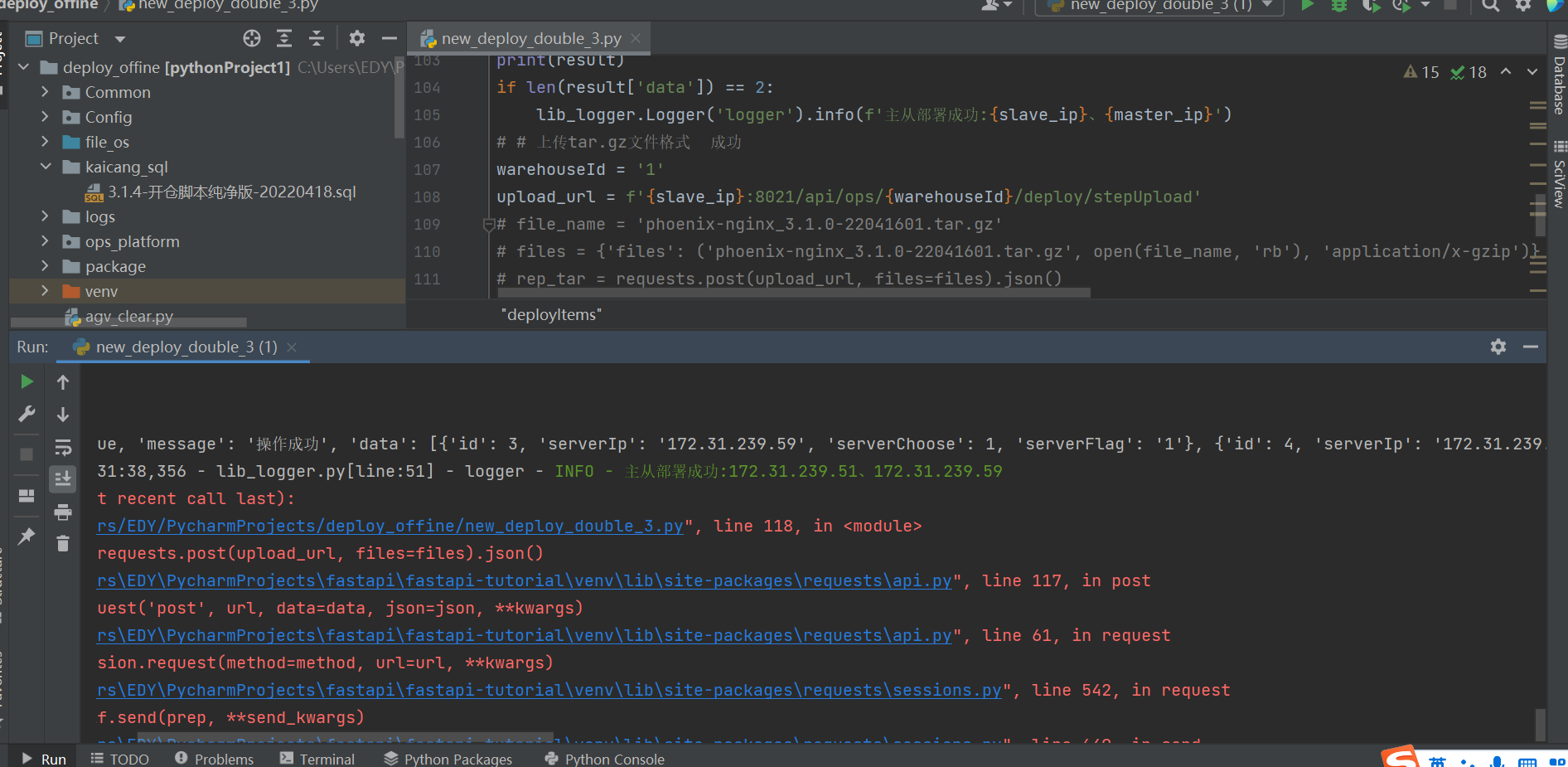1568x767 pixels.
Task: Open the Terminal tool window
Action: coord(317,759)
